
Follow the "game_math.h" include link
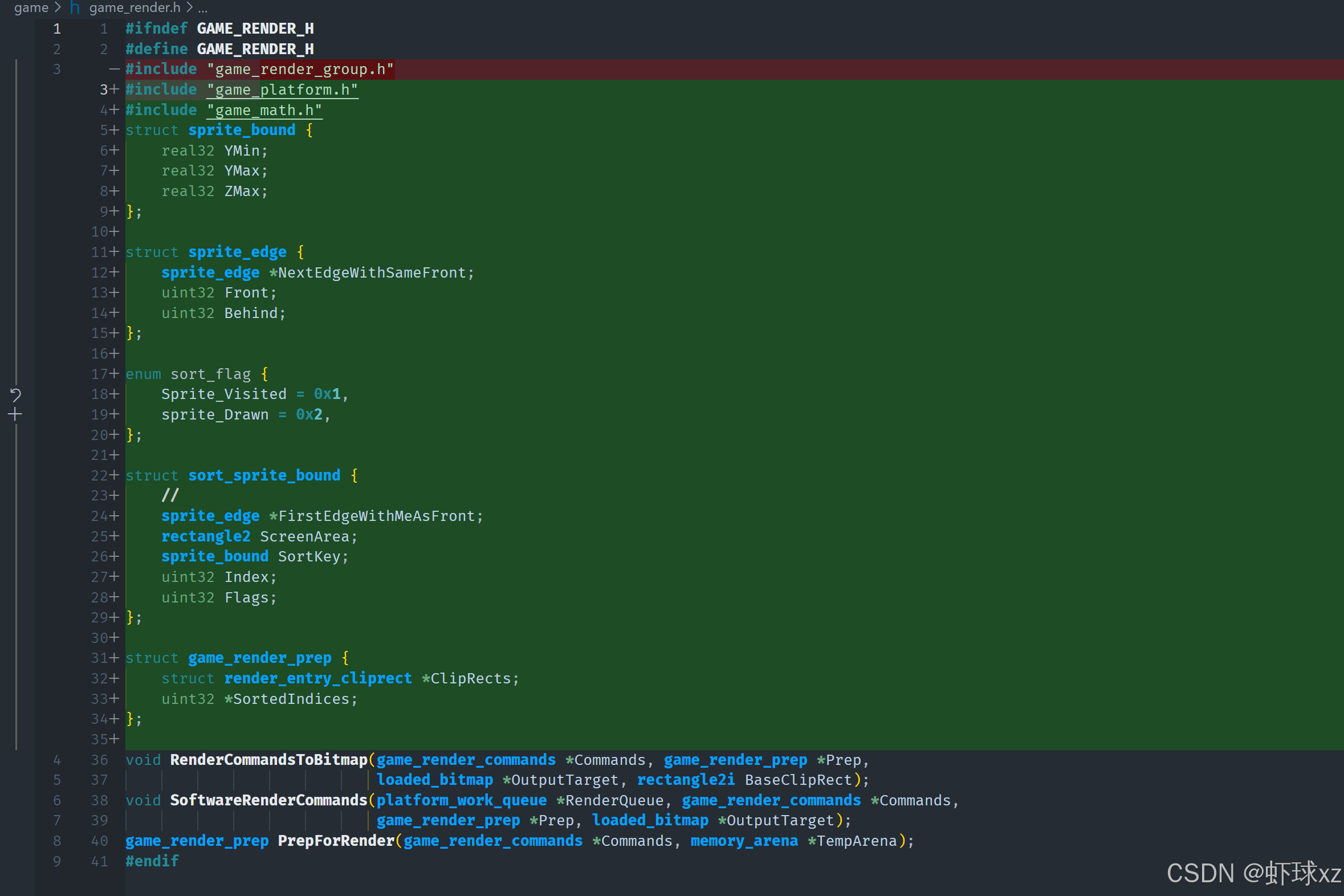[264, 110]
